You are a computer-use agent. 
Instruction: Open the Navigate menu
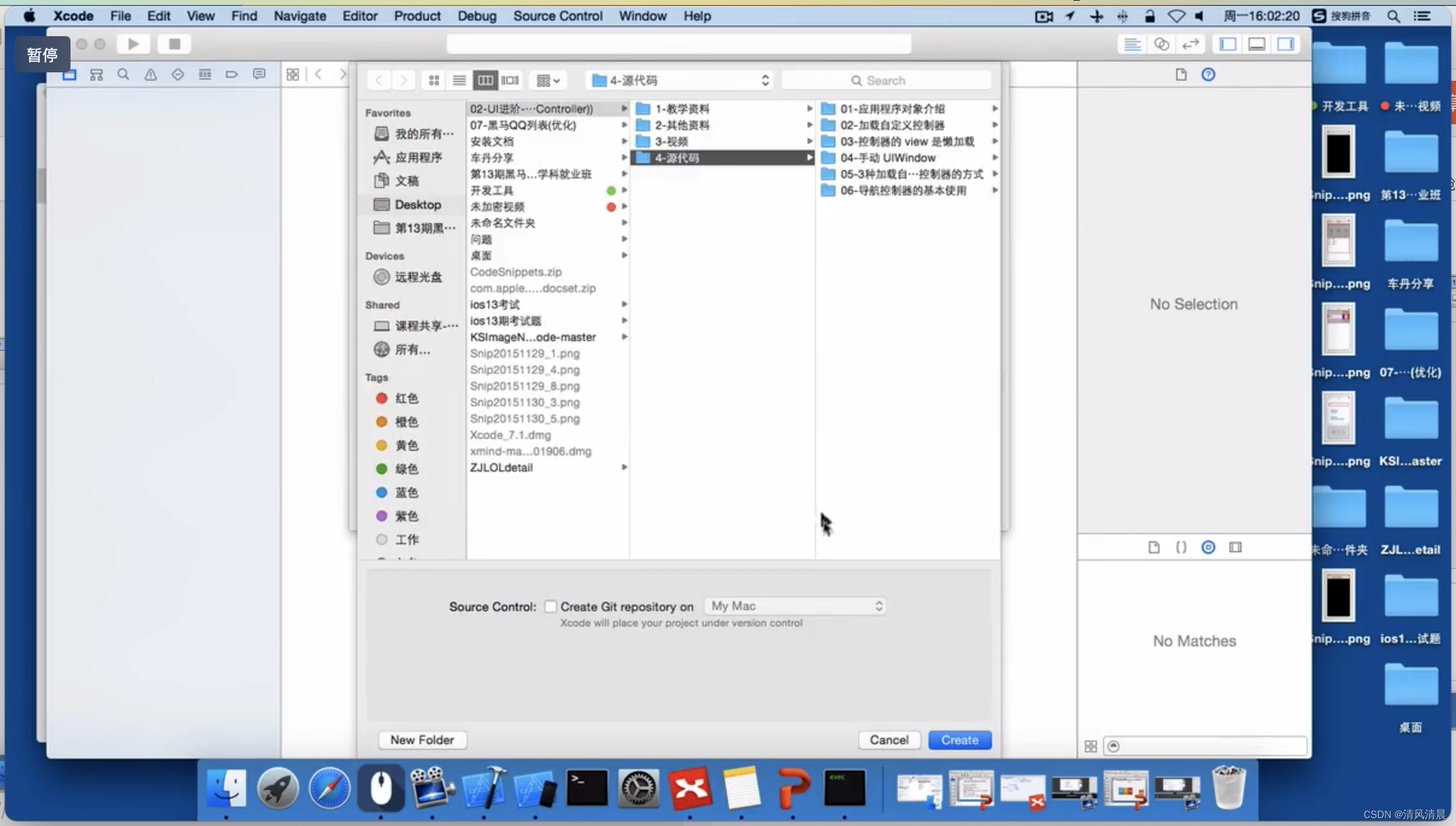point(300,16)
